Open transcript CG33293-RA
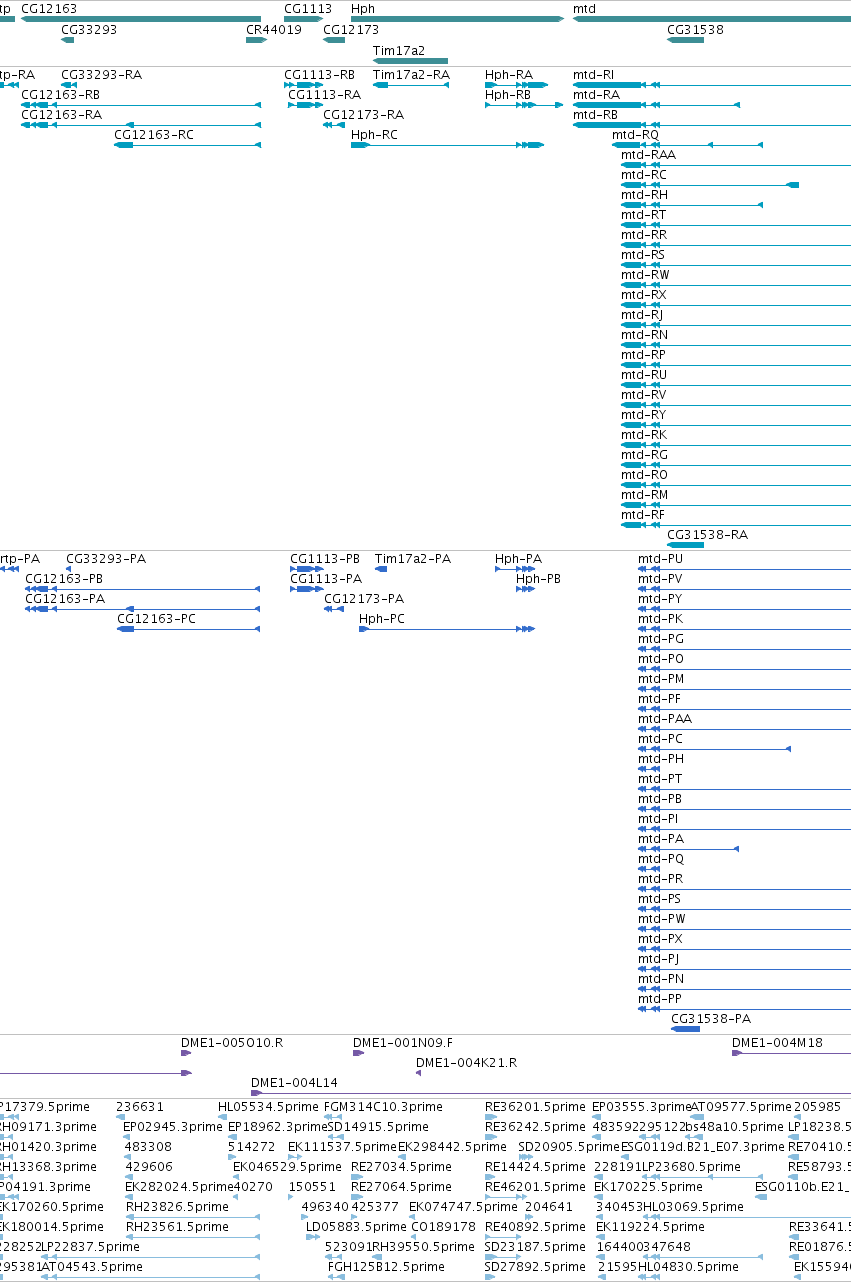851x1282 pixels. pyautogui.click(x=101, y=75)
